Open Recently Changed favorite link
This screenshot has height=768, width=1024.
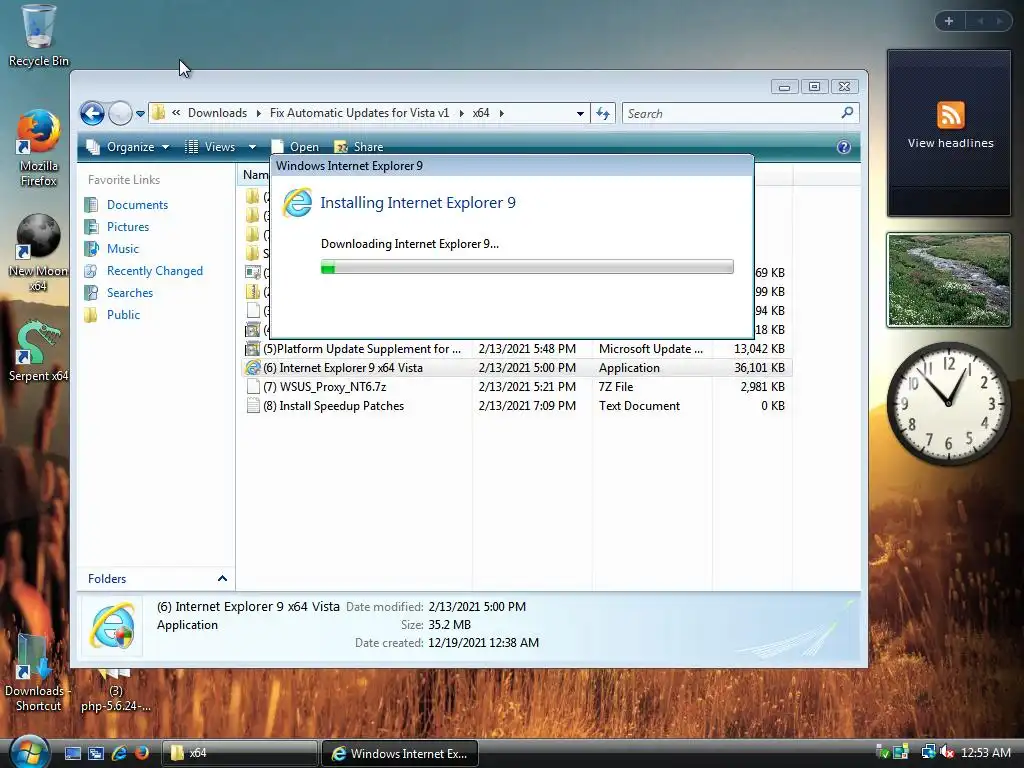tap(155, 270)
